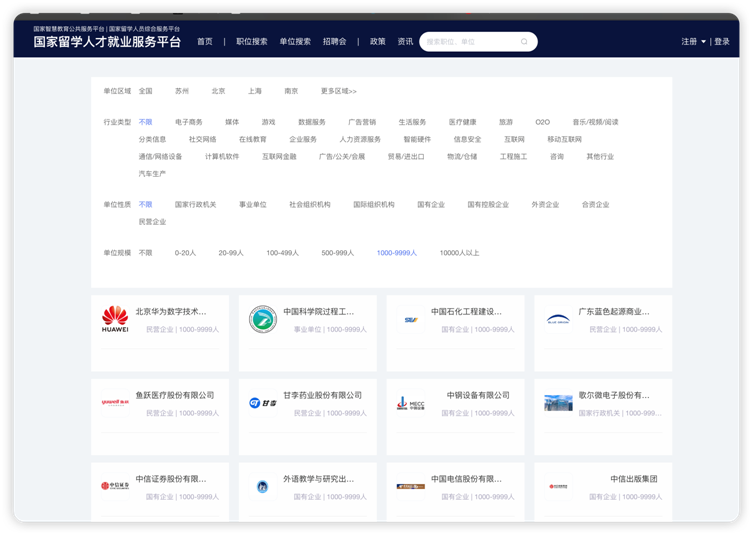Click the 中国电信股份 logo
This screenshot has width=752, height=535.
pyautogui.click(x=411, y=486)
